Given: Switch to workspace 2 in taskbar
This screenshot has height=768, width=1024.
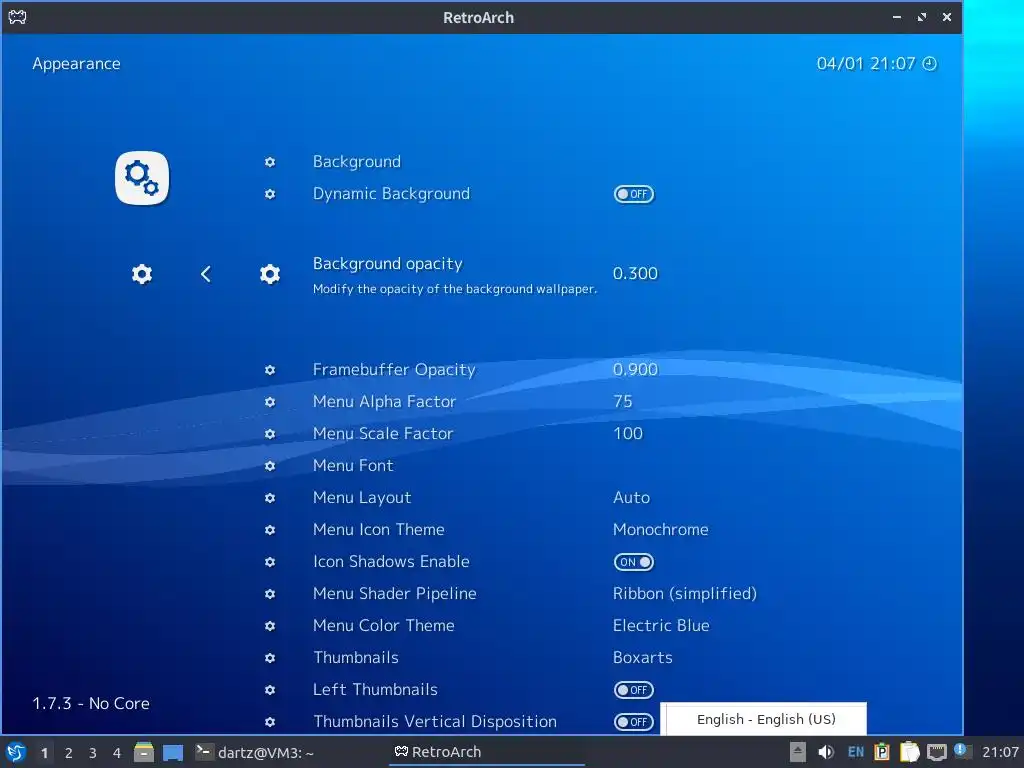Looking at the screenshot, I should click(69, 753).
